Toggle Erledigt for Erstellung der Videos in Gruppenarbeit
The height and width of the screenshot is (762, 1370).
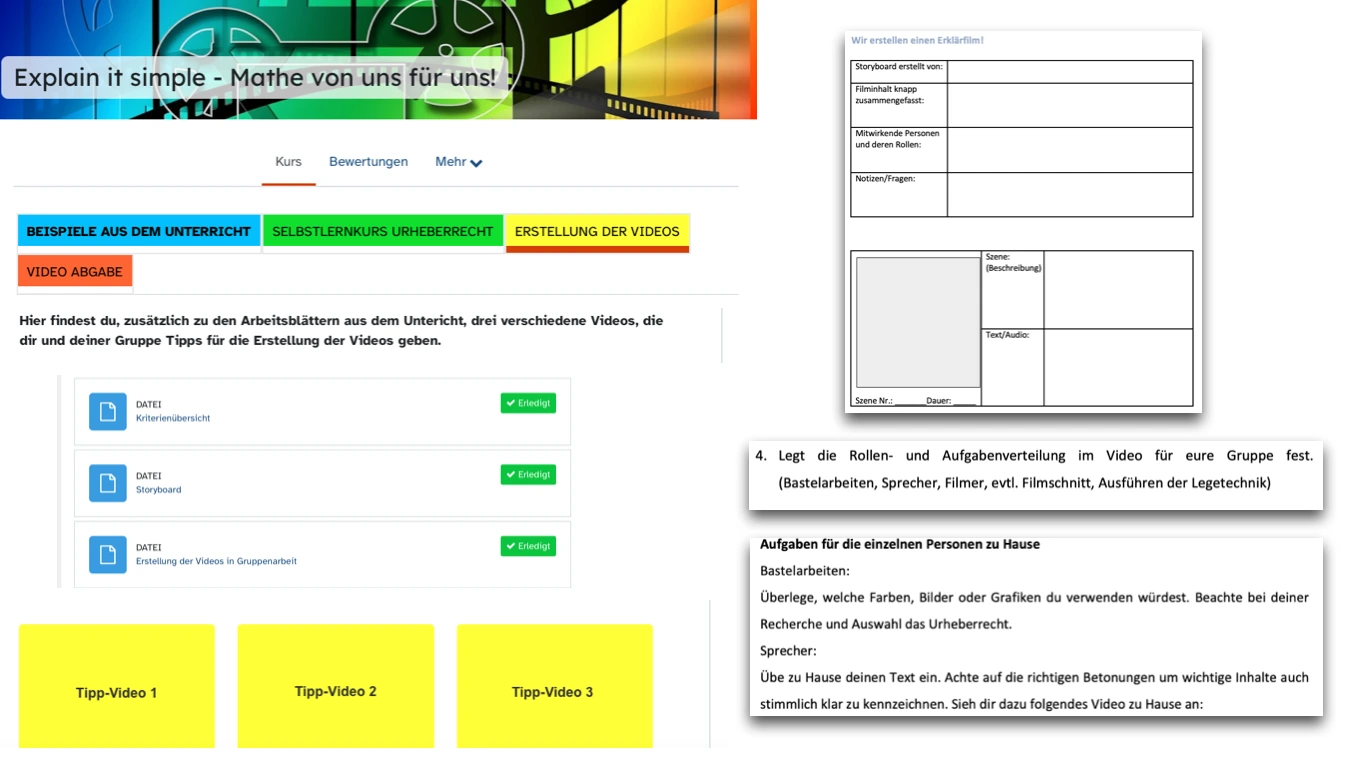(528, 547)
